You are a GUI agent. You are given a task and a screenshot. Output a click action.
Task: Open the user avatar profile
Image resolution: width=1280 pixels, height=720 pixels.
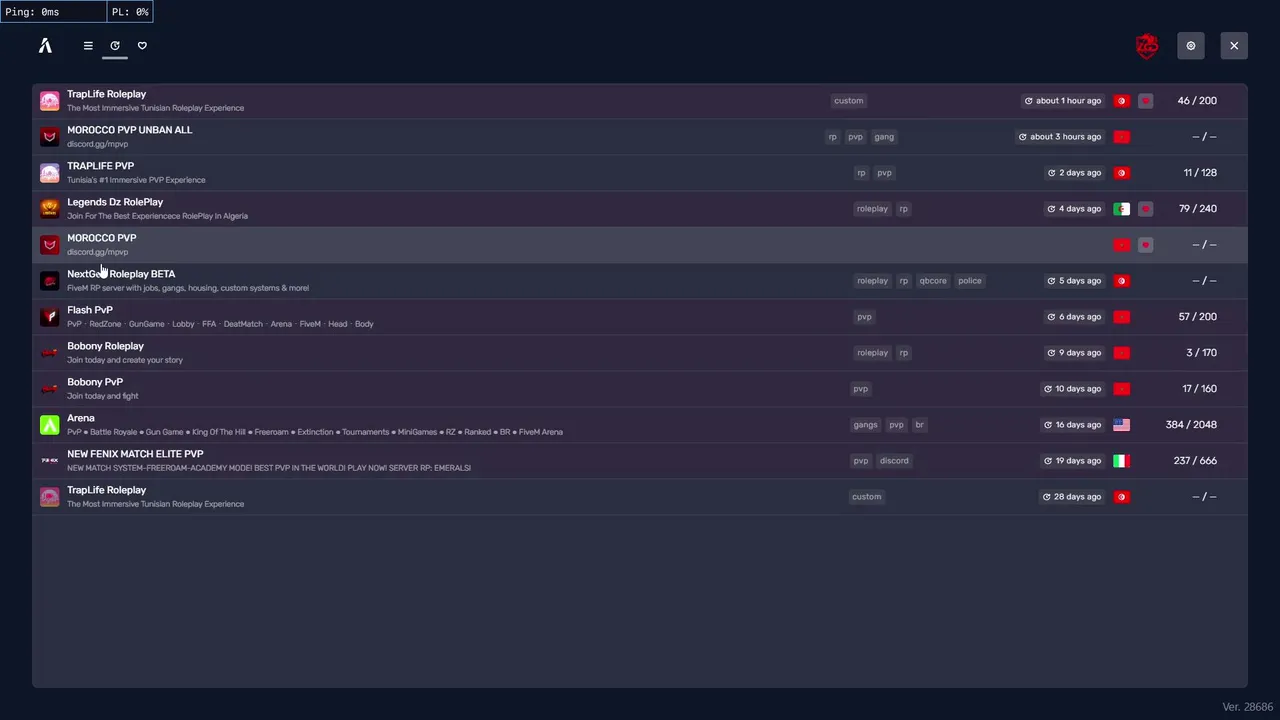click(1147, 46)
